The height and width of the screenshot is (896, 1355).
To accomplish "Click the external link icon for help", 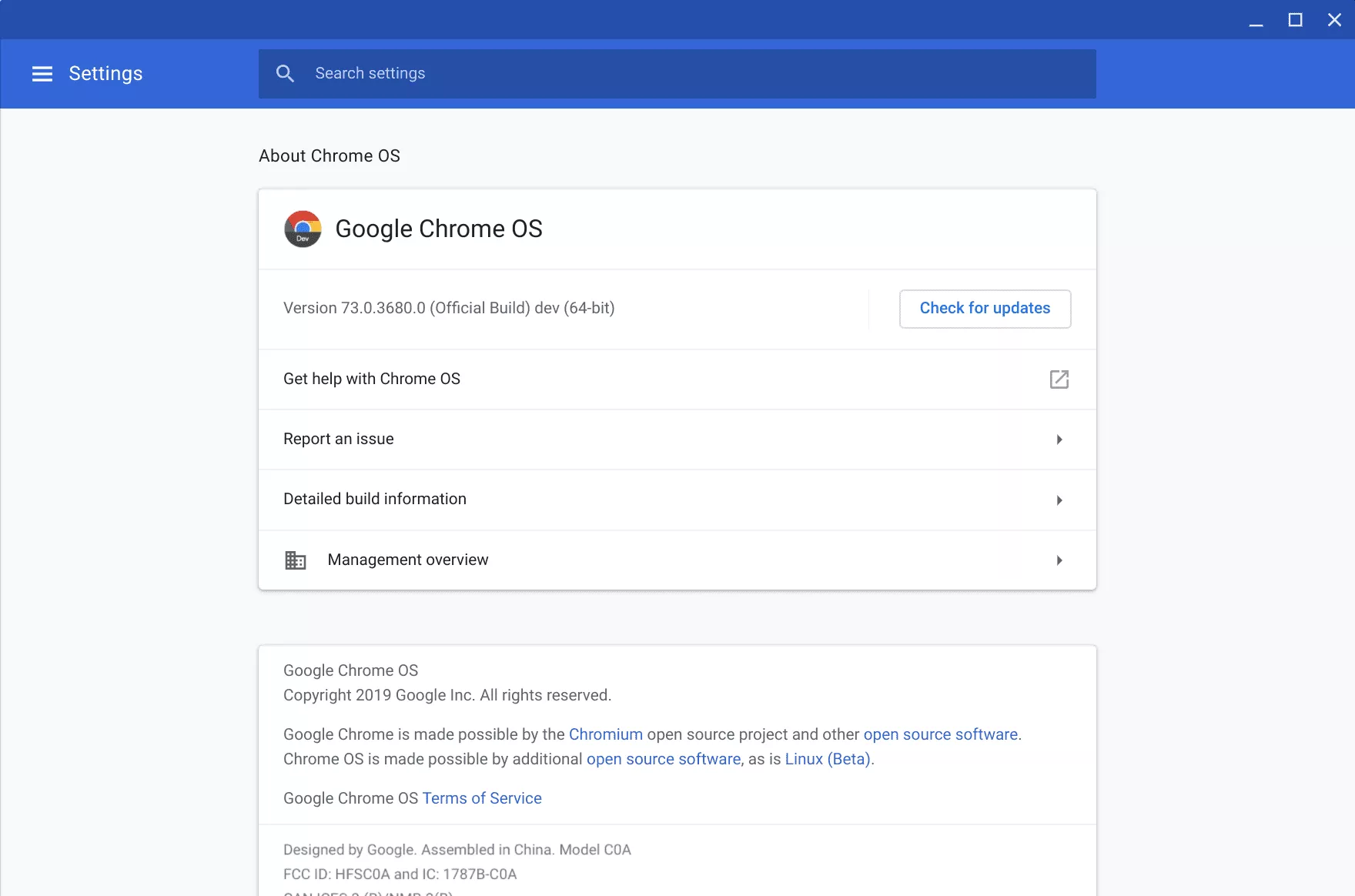I will pyautogui.click(x=1059, y=379).
